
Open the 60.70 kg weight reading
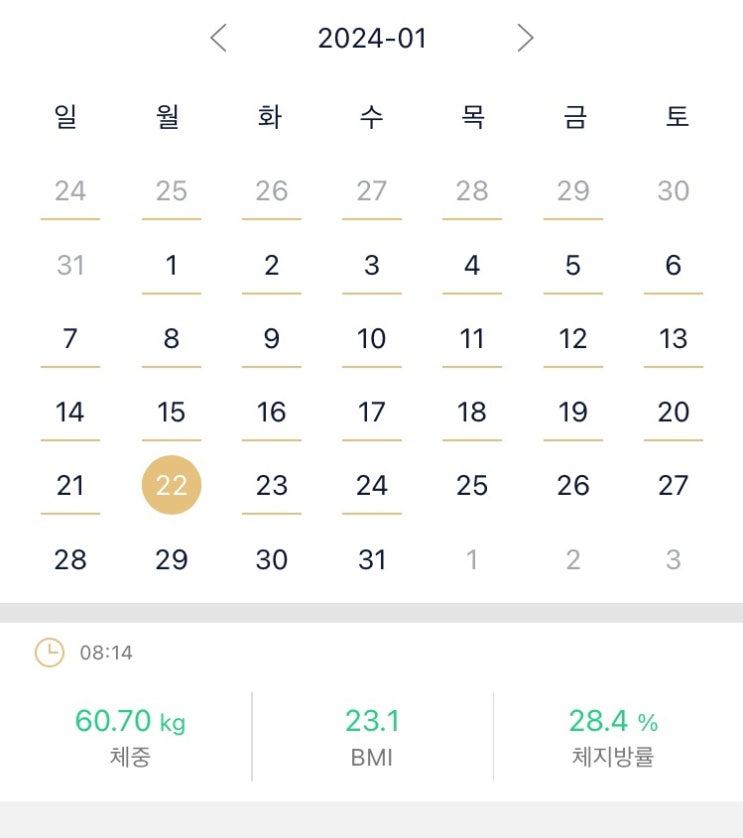[x=130, y=721]
